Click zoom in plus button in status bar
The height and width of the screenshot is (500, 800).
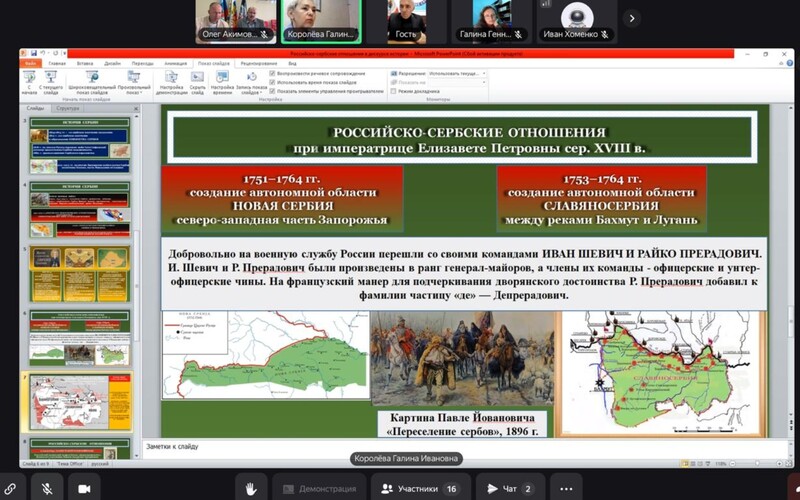coord(779,464)
